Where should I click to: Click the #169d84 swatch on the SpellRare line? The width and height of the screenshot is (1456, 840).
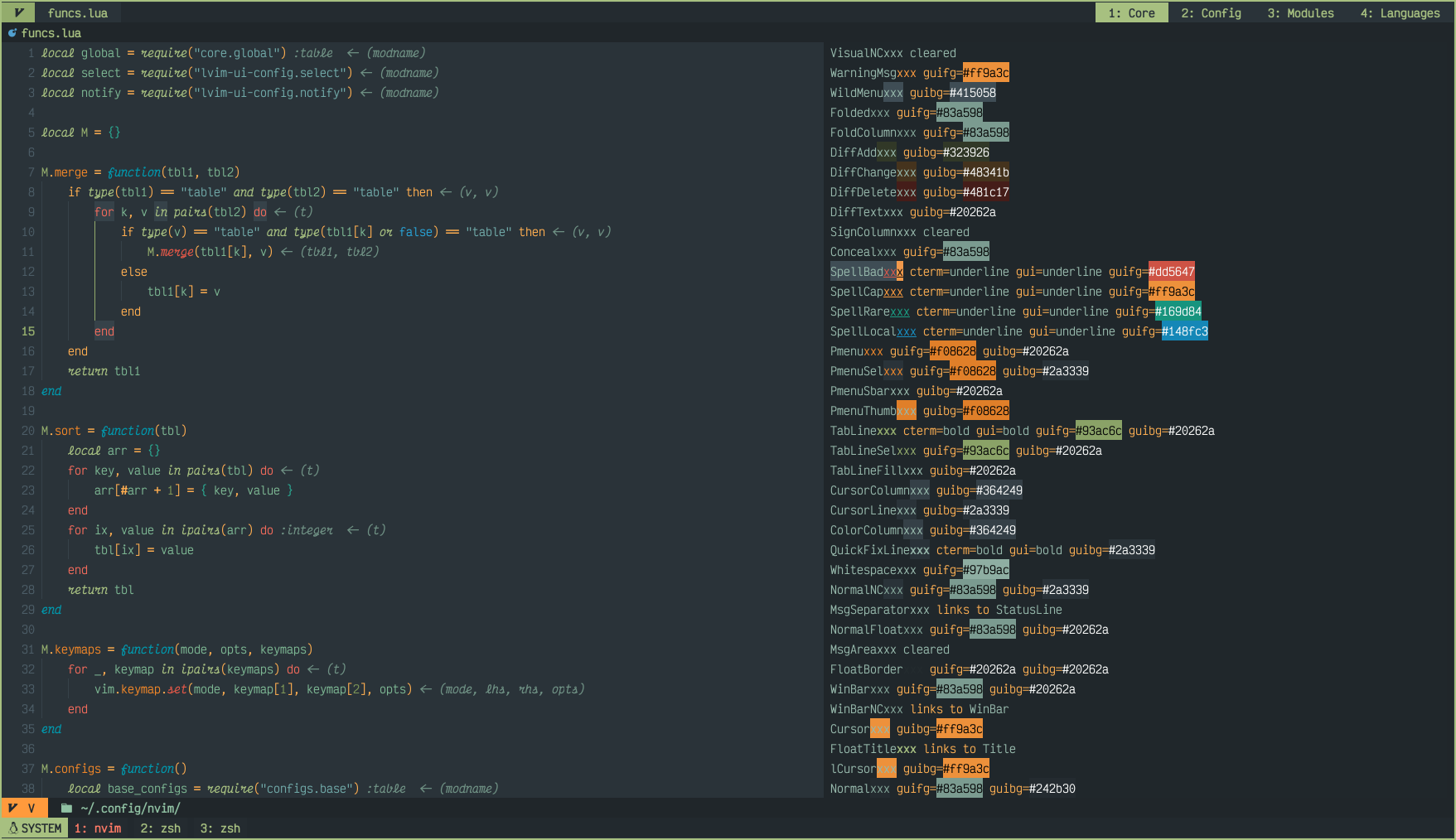(1178, 311)
